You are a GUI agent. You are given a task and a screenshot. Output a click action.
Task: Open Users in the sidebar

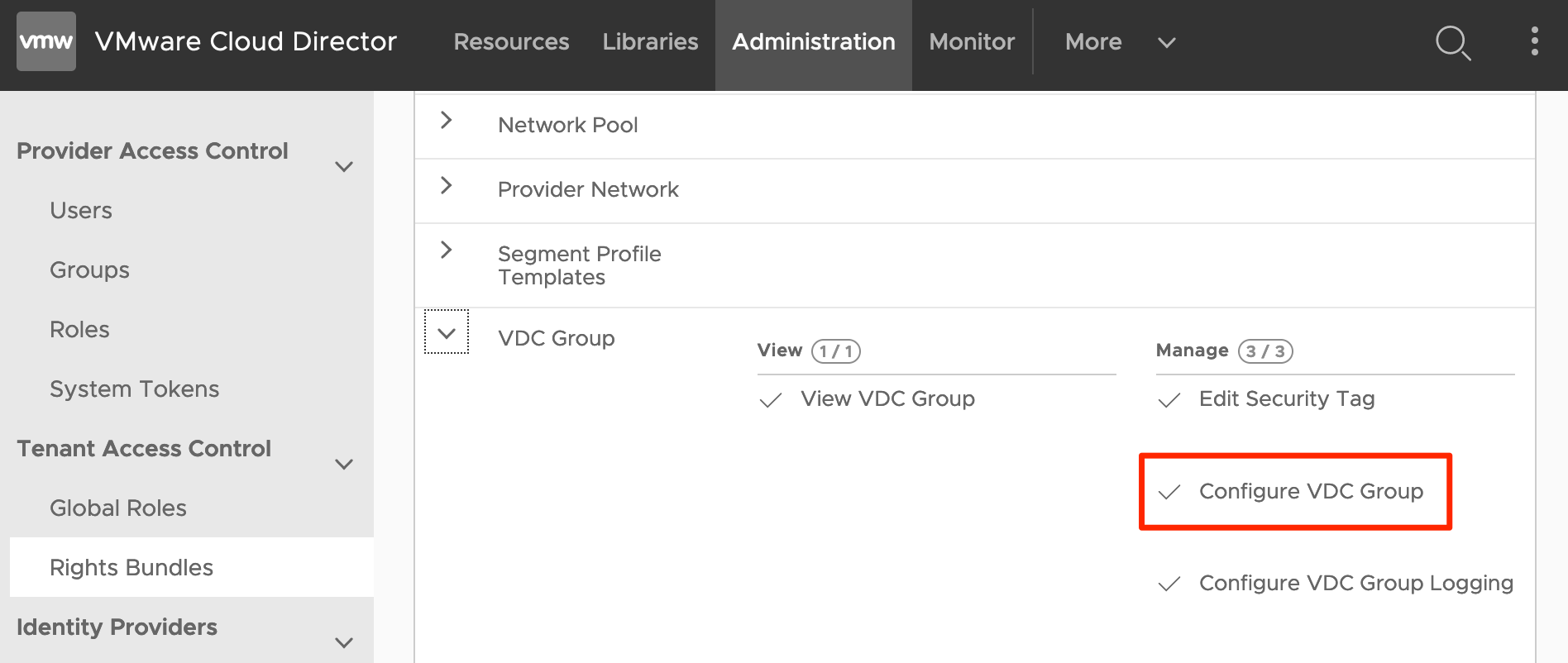click(81, 211)
